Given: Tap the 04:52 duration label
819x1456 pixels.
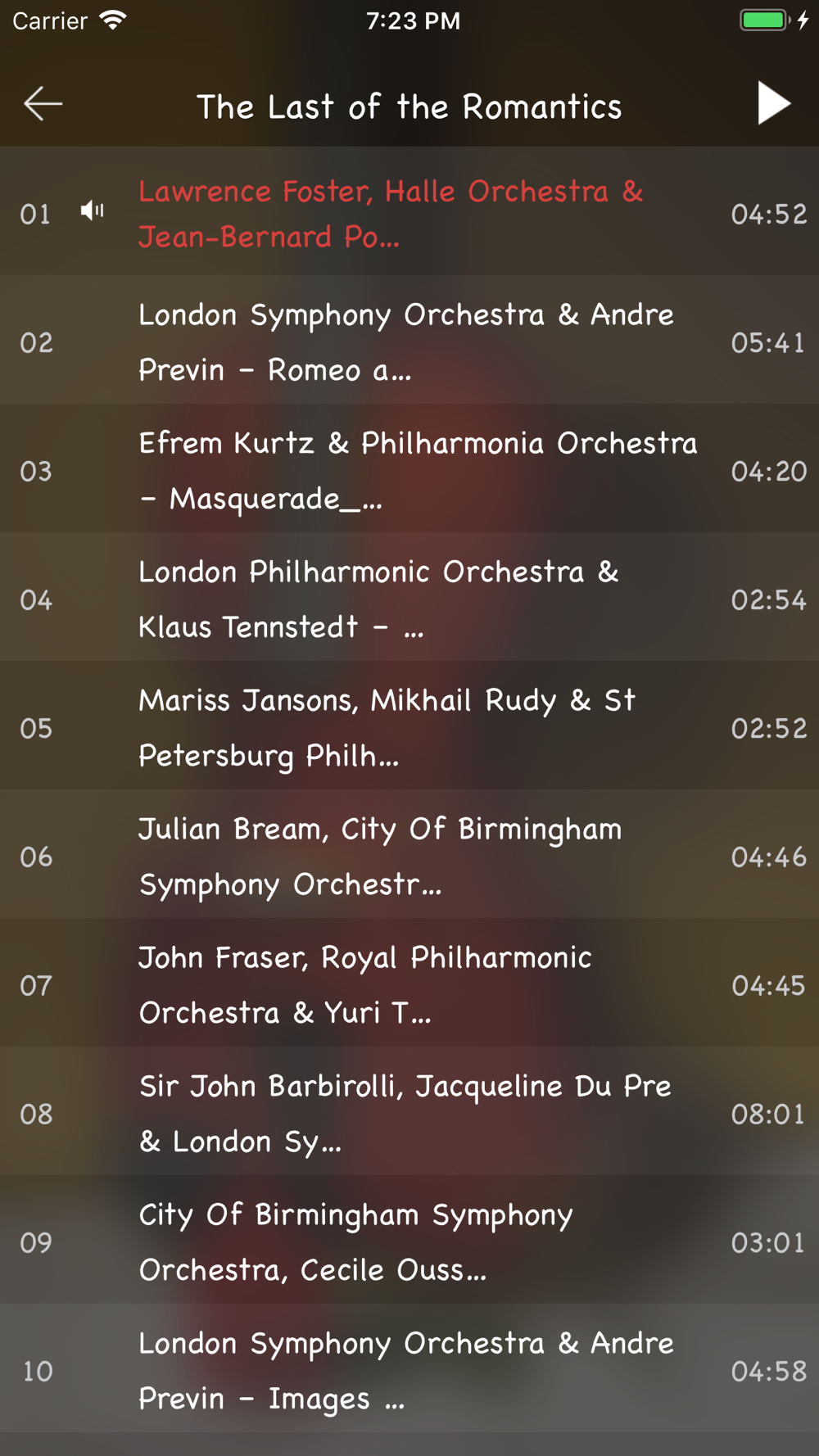Looking at the screenshot, I should (769, 215).
